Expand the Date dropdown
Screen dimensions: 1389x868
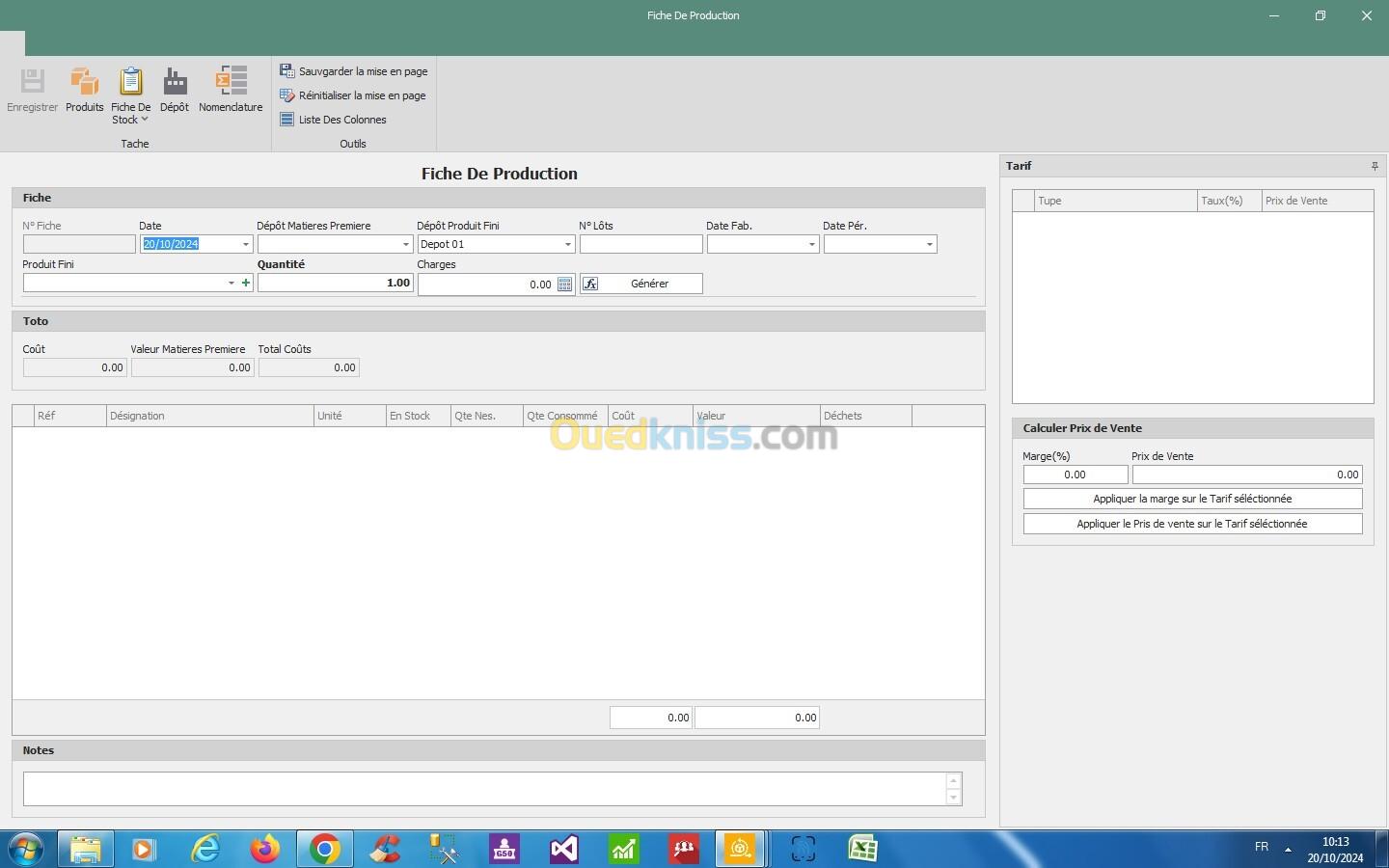coord(245,245)
